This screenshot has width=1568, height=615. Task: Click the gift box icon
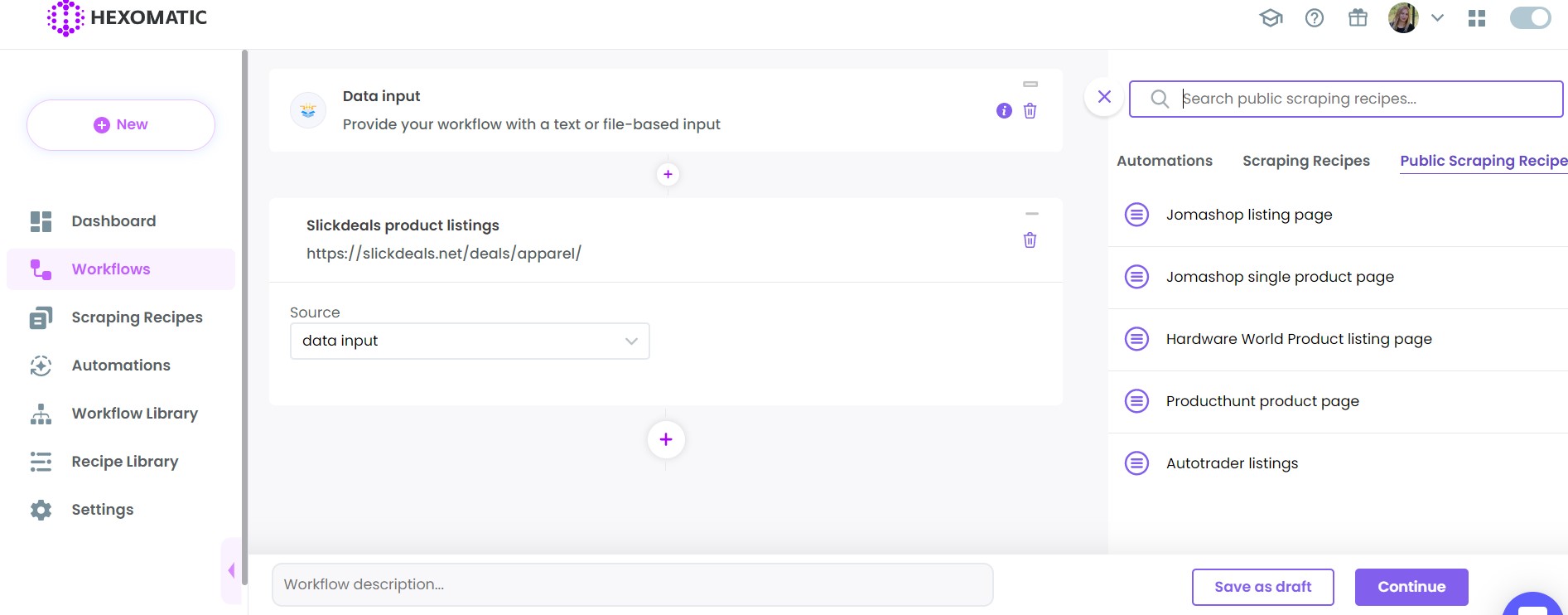point(1358,18)
